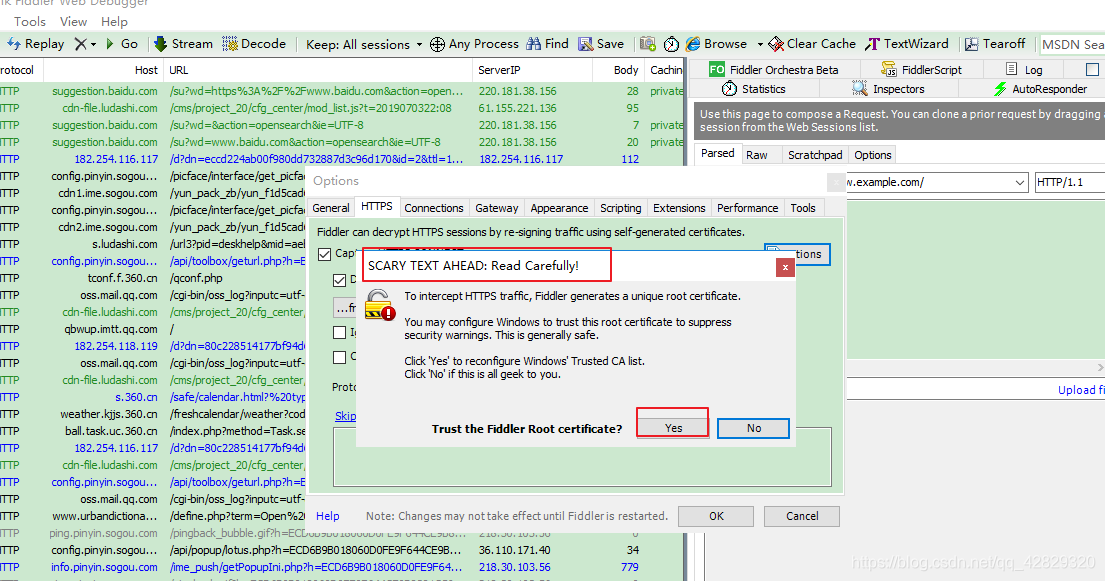Click the Clear Cache toolbar icon
The height and width of the screenshot is (581, 1105).
coord(776,44)
